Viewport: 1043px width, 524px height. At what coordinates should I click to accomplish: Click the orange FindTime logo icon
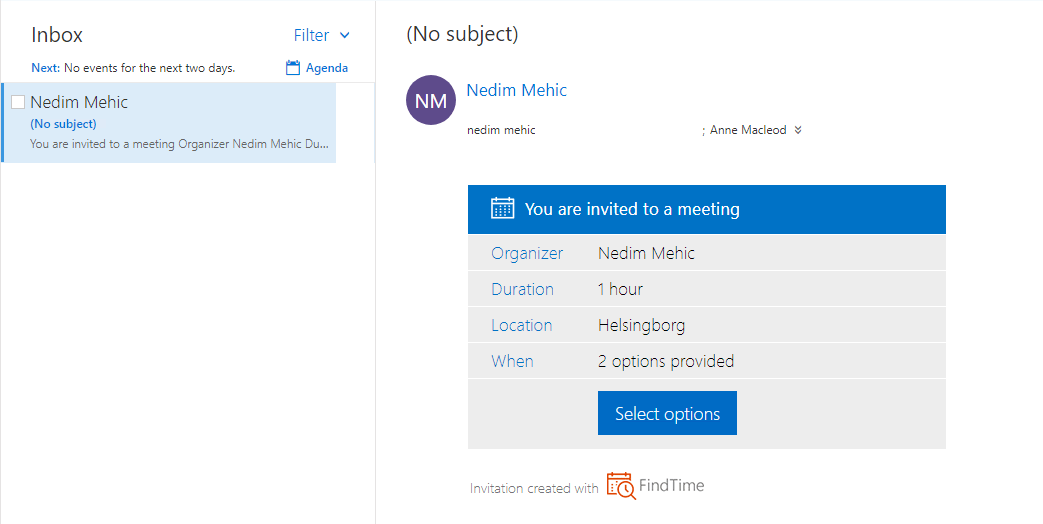620,486
